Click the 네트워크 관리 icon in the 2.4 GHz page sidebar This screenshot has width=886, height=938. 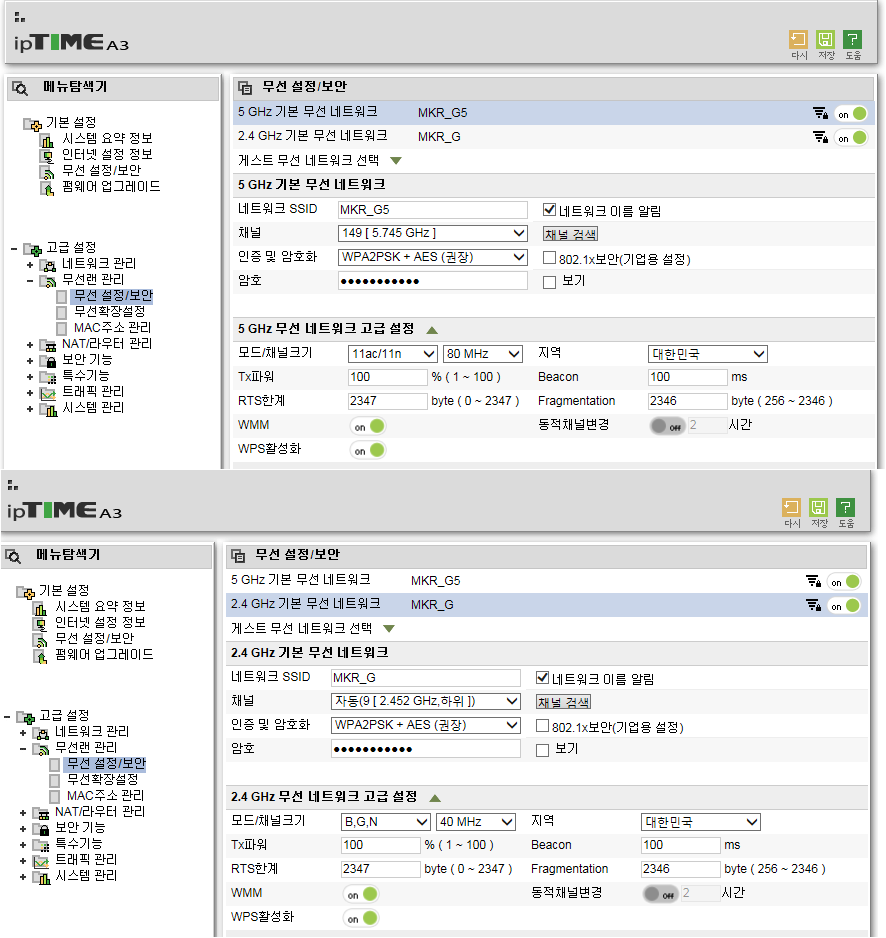(41, 733)
